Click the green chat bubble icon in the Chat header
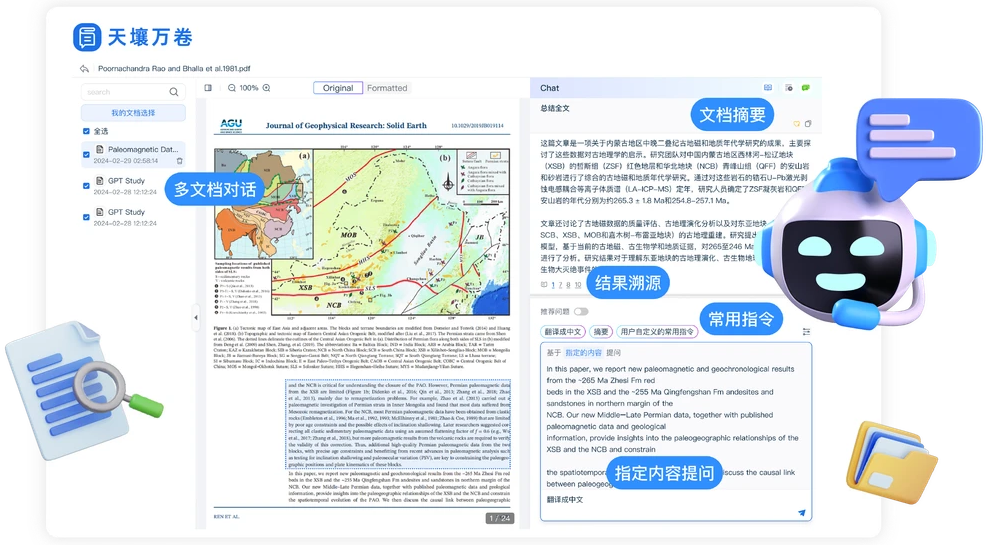 [x=806, y=88]
